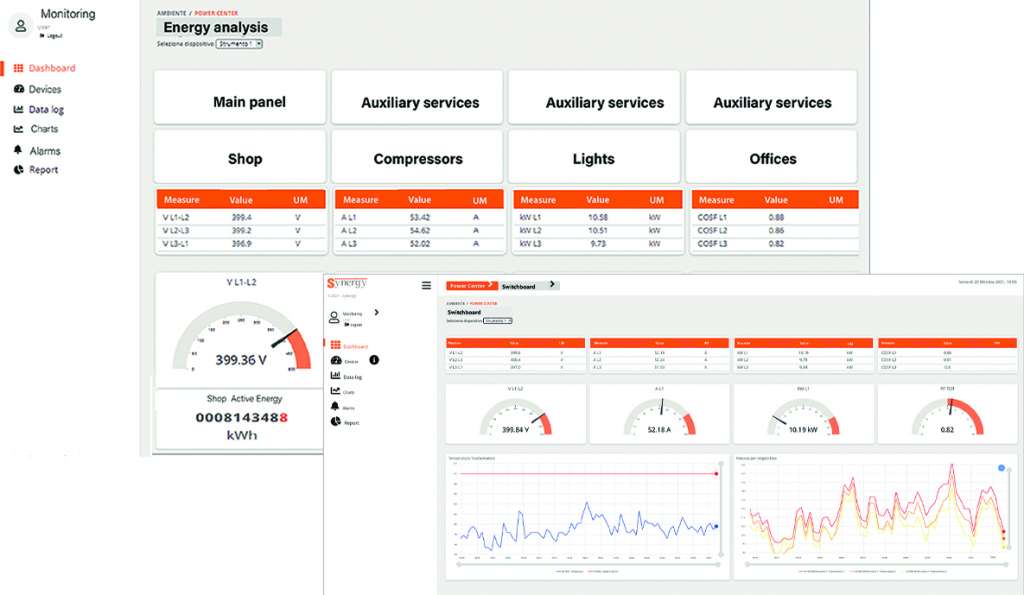Screen dimensions: 1024x595
Task: Click the Offices card
Action: coord(772,158)
